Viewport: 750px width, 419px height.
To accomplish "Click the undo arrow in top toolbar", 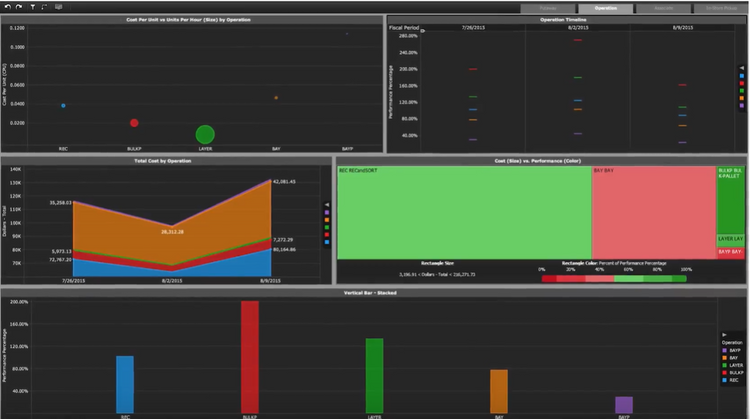I will click(7, 7).
